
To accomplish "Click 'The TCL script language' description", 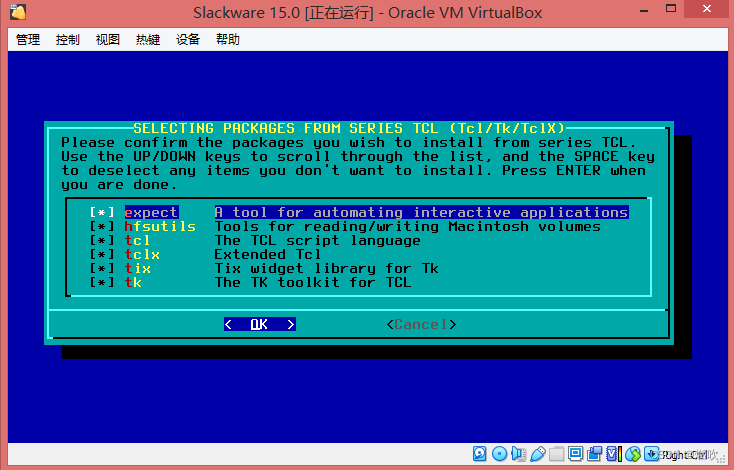I will pos(317,241).
